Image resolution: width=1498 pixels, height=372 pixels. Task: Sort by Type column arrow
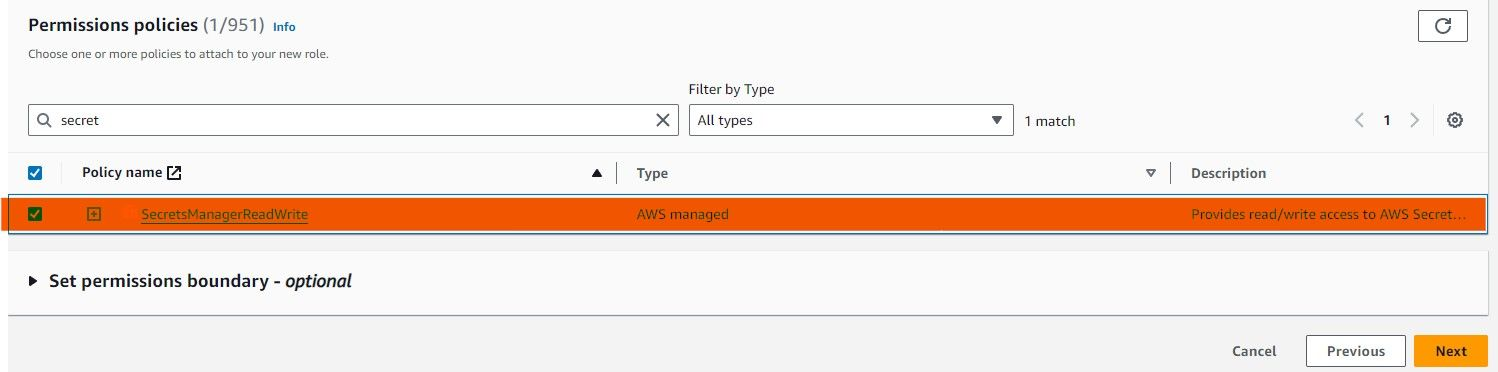1150,173
